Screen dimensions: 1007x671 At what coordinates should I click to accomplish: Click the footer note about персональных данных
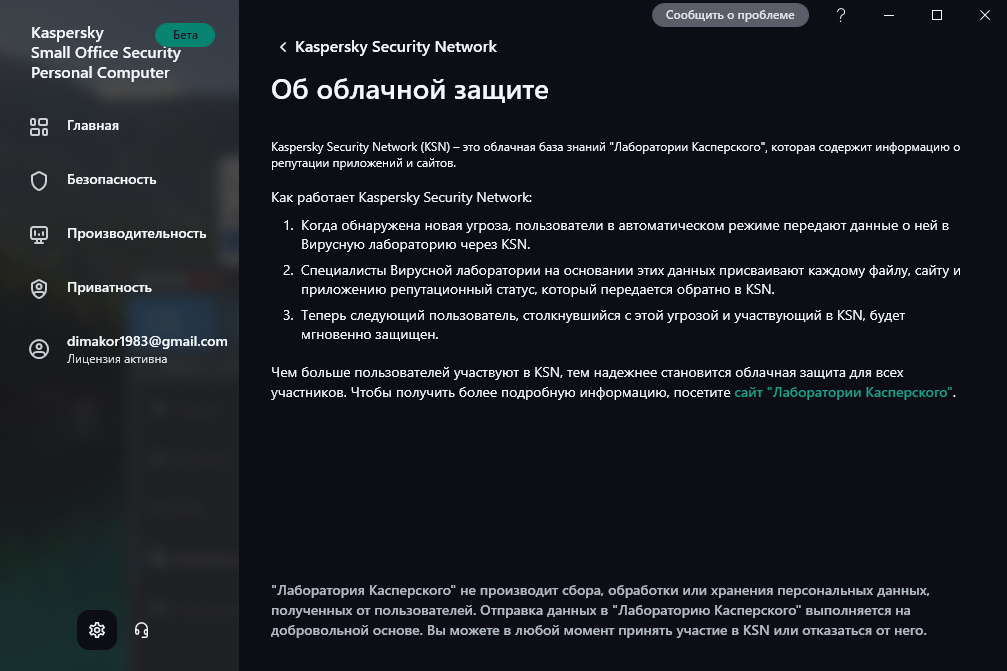(x=600, y=611)
